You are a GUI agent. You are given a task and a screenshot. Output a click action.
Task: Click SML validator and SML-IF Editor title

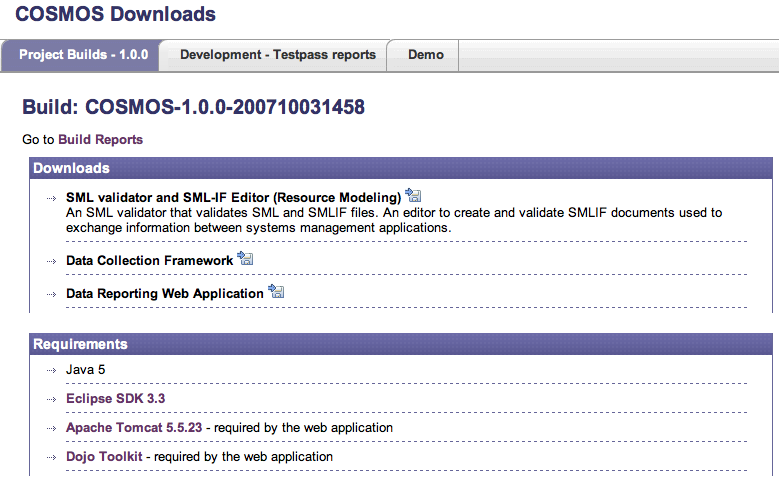point(234,198)
